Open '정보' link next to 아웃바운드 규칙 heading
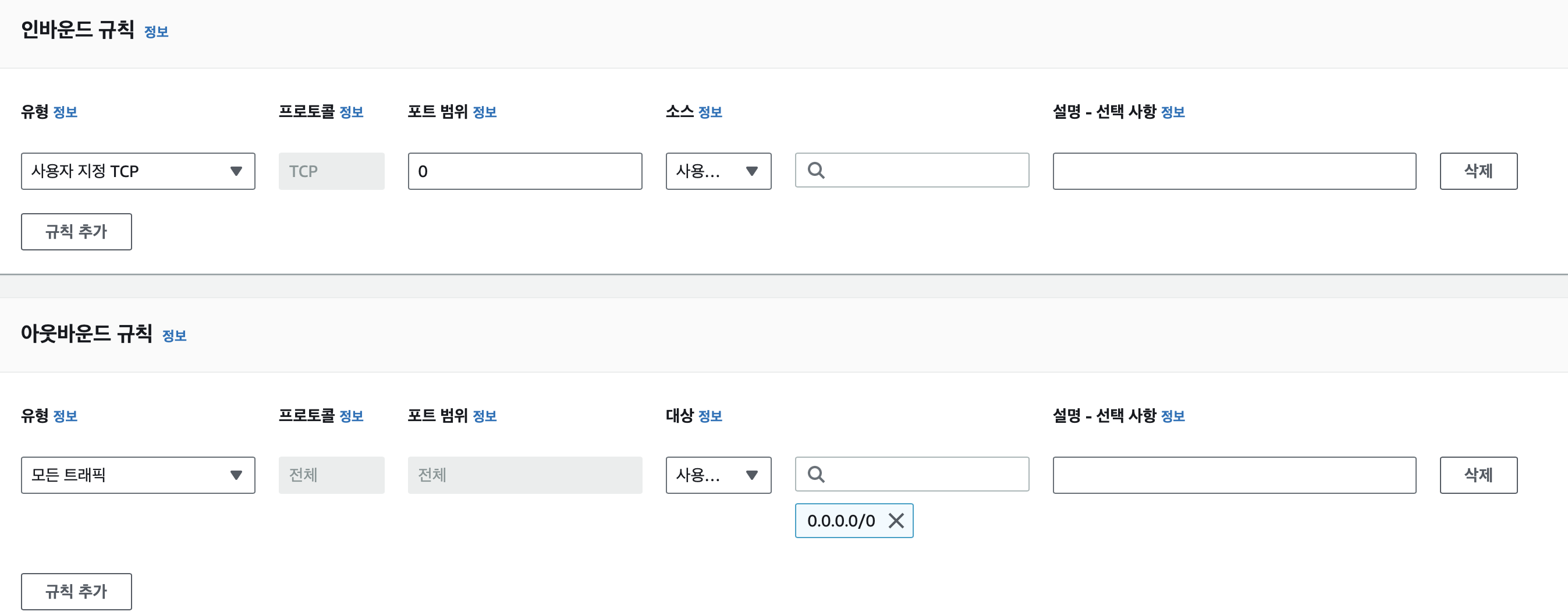The width and height of the screenshot is (1568, 615). click(174, 335)
